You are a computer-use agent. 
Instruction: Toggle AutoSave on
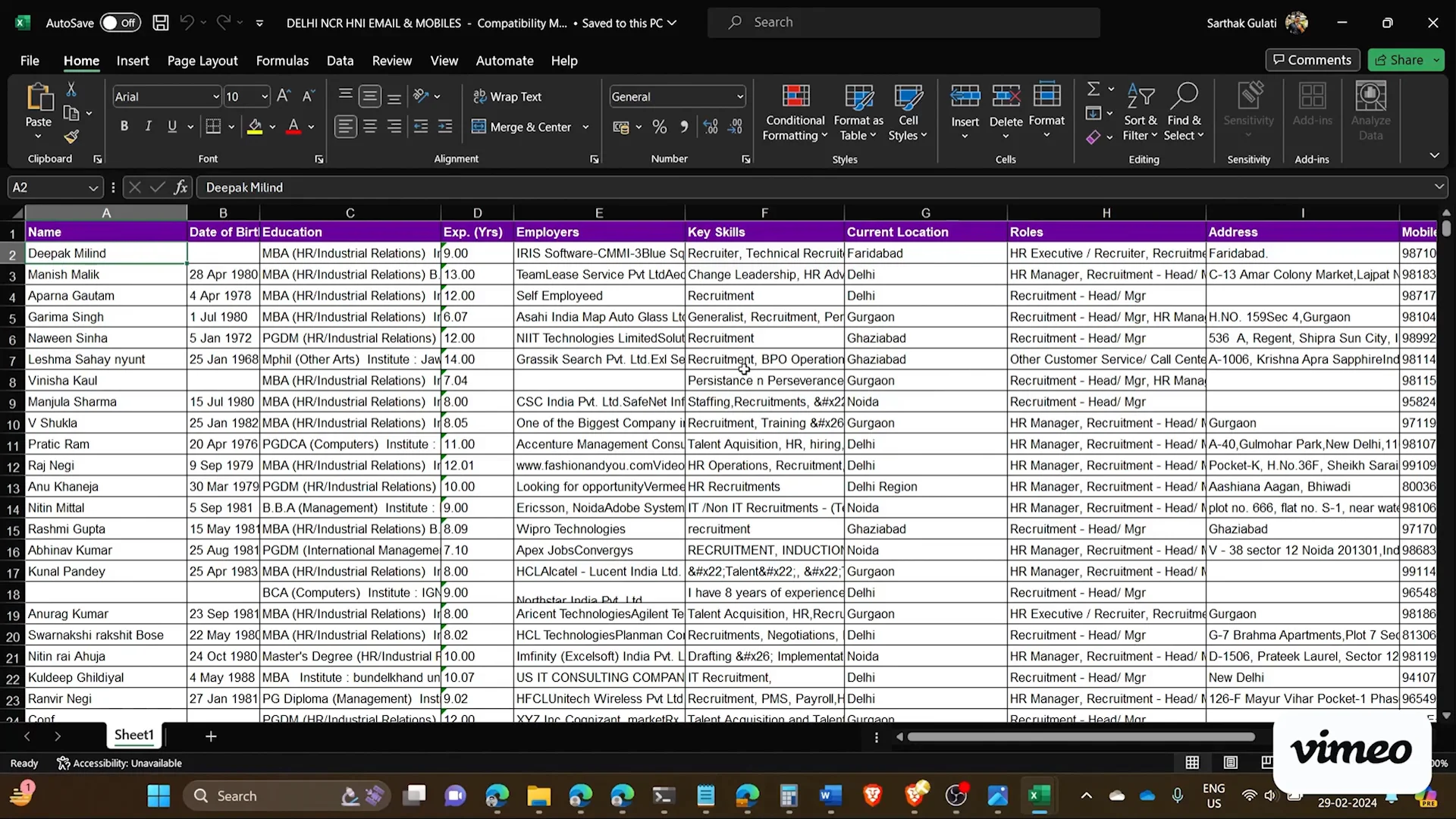[119, 23]
